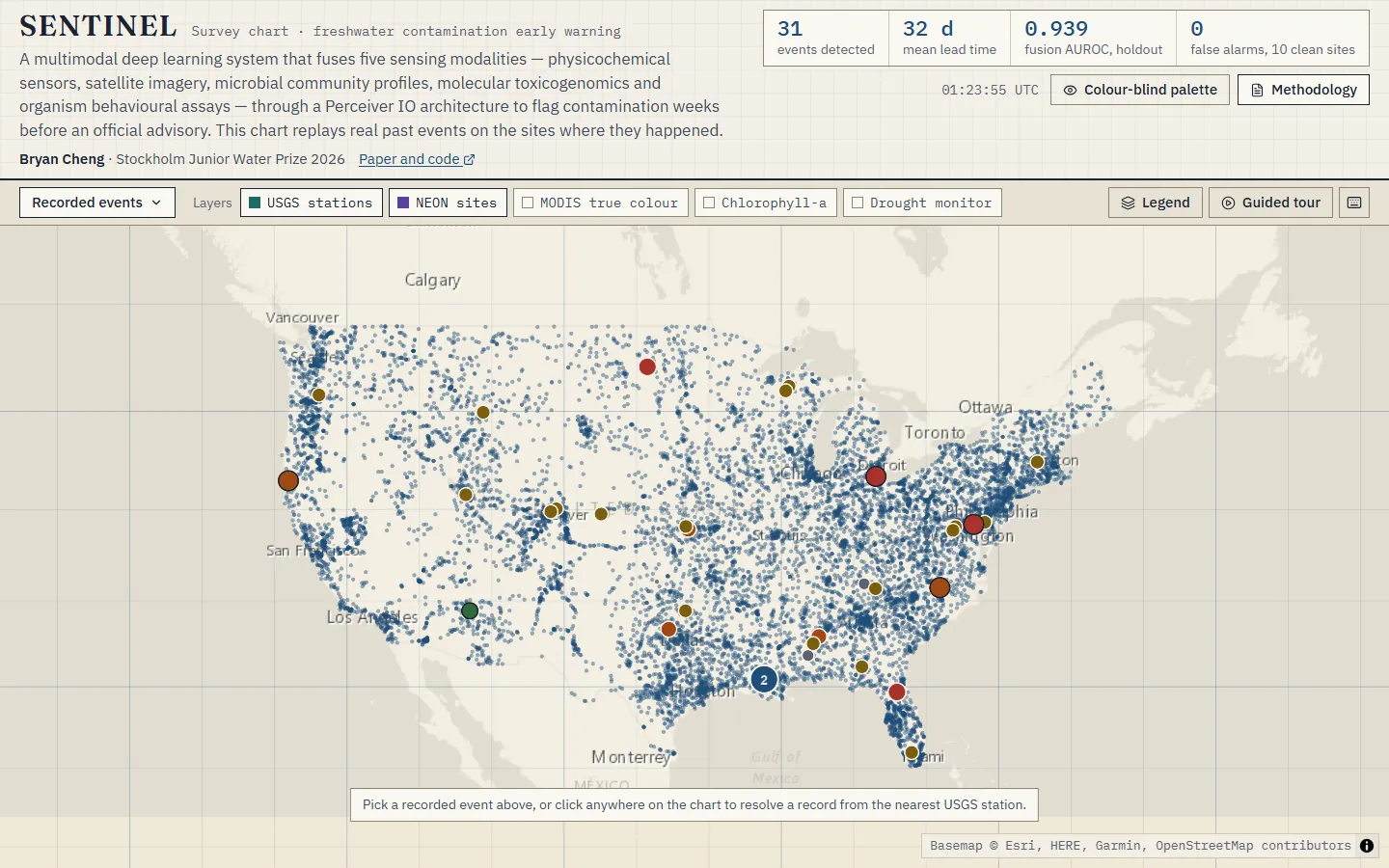
Task: Click the 'Pick a recorded event above' hint
Action: pyautogui.click(x=694, y=804)
